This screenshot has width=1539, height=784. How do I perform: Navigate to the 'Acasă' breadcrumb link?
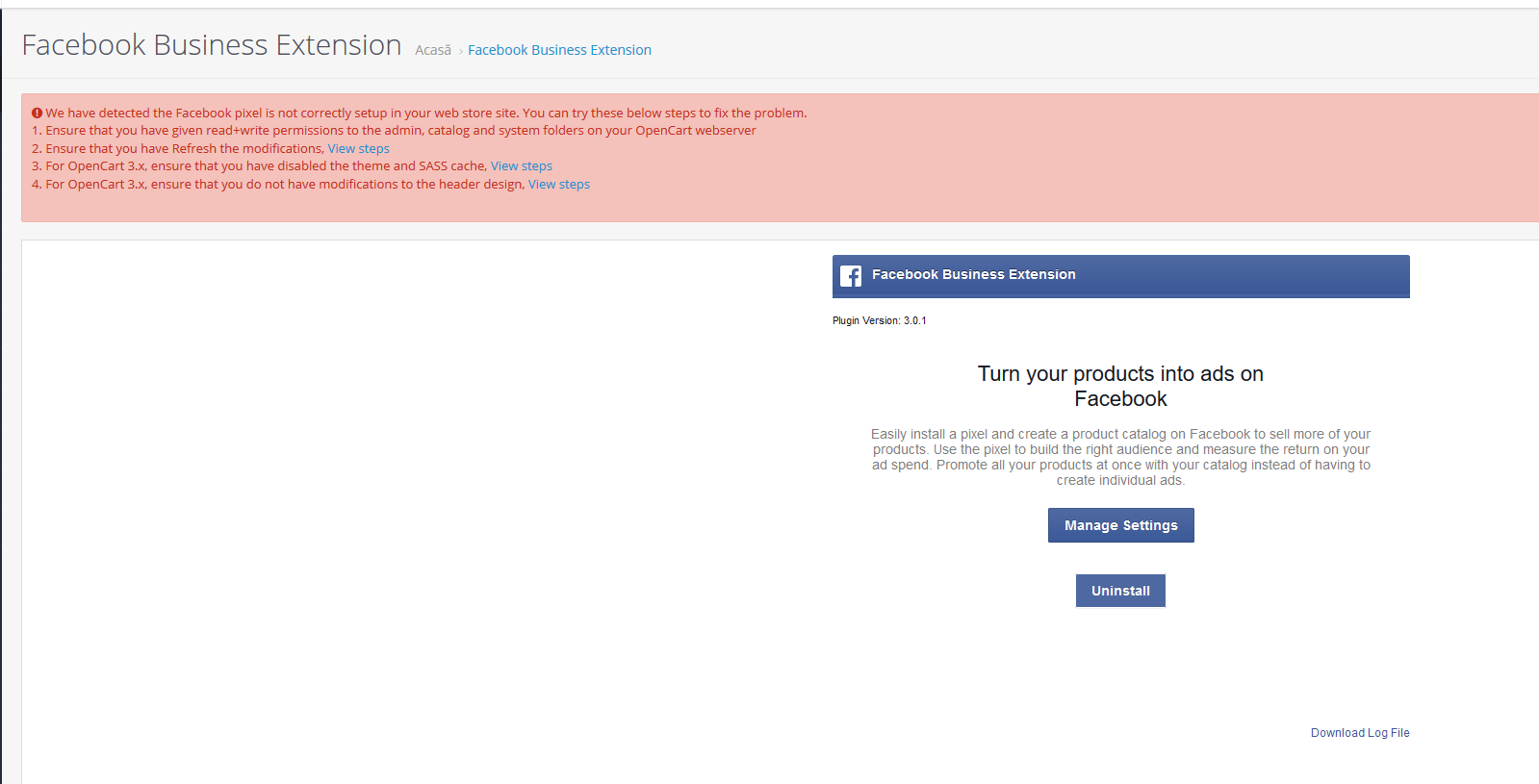pyautogui.click(x=431, y=49)
